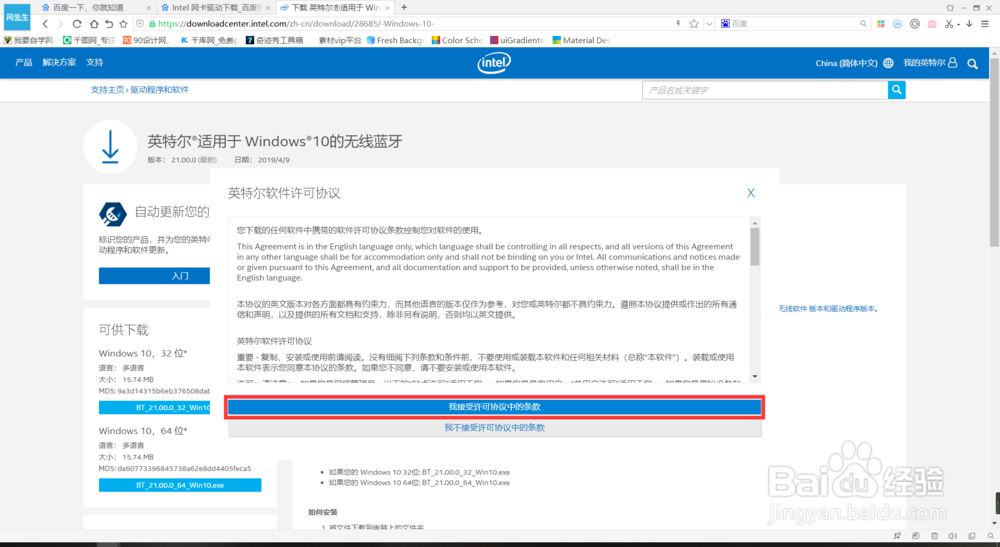
Task: Accept terms: 我接受许可协议中的条款
Action: (494, 407)
